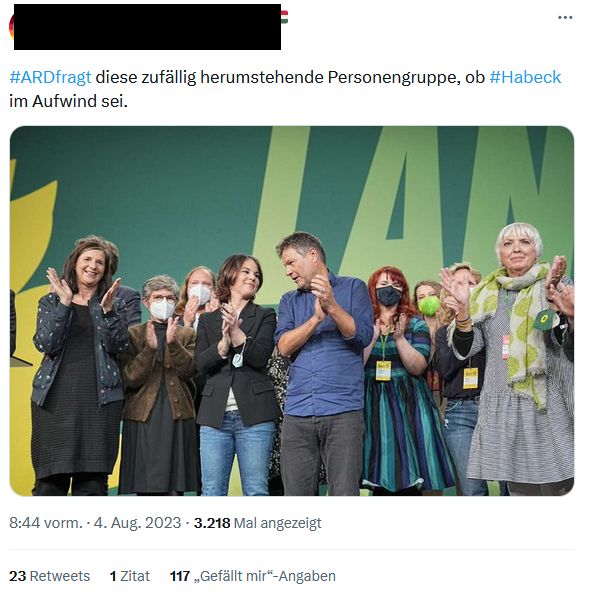Open the 117 Gefällt mir likes list
Viewport: 590px width, 591px height.
point(253,576)
